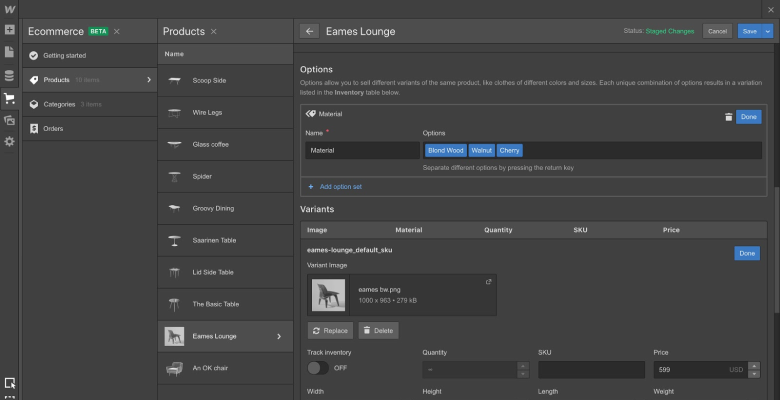
Task: Expand Eames Lounge row chevron
Action: (279, 336)
